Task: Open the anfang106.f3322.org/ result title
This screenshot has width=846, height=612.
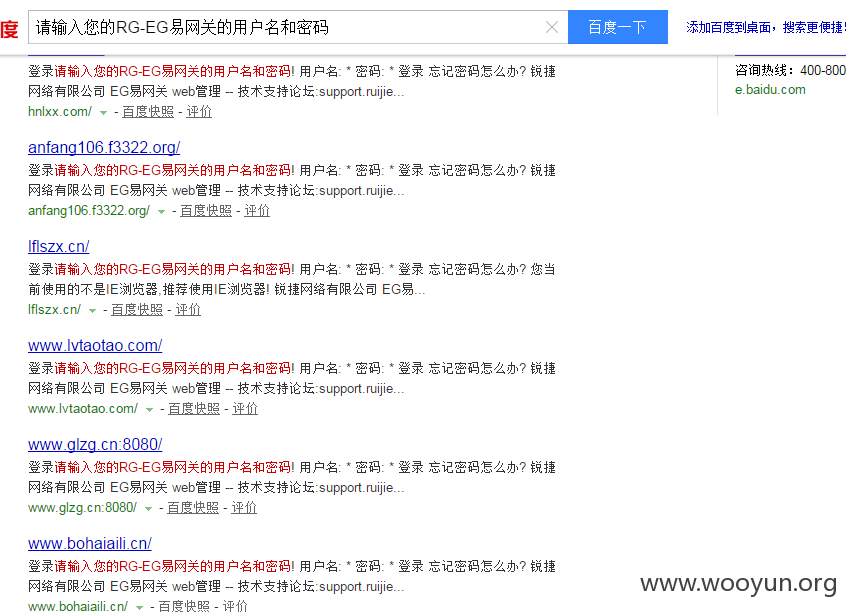Action: (x=104, y=147)
